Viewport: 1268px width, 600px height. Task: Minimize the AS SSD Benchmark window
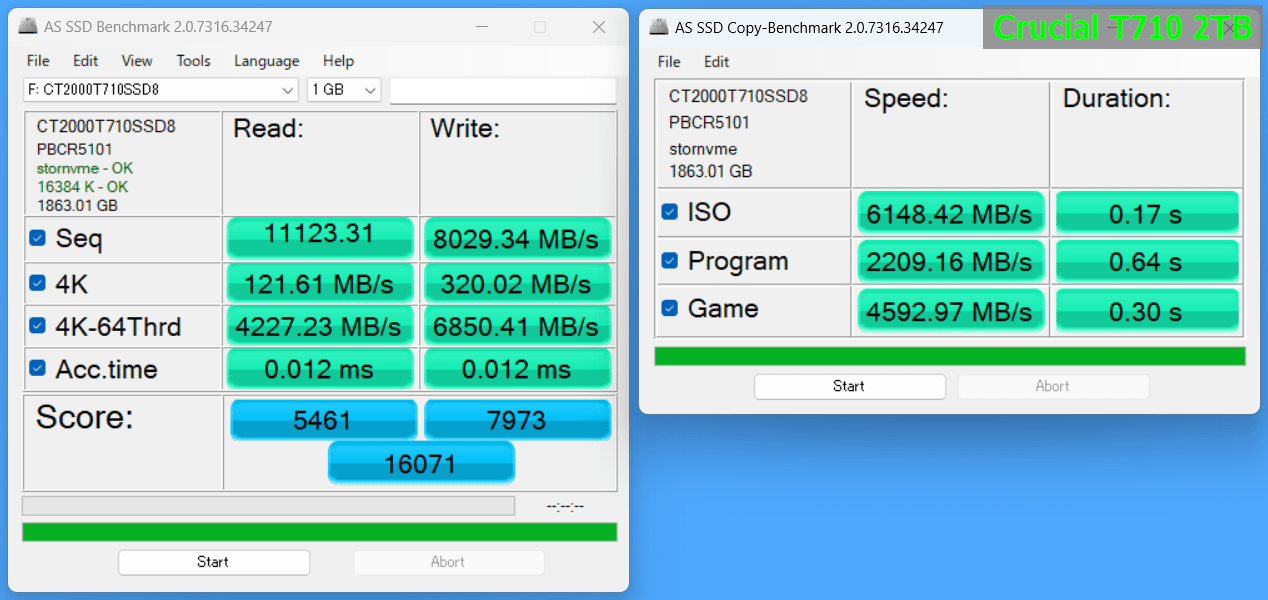[x=482, y=27]
